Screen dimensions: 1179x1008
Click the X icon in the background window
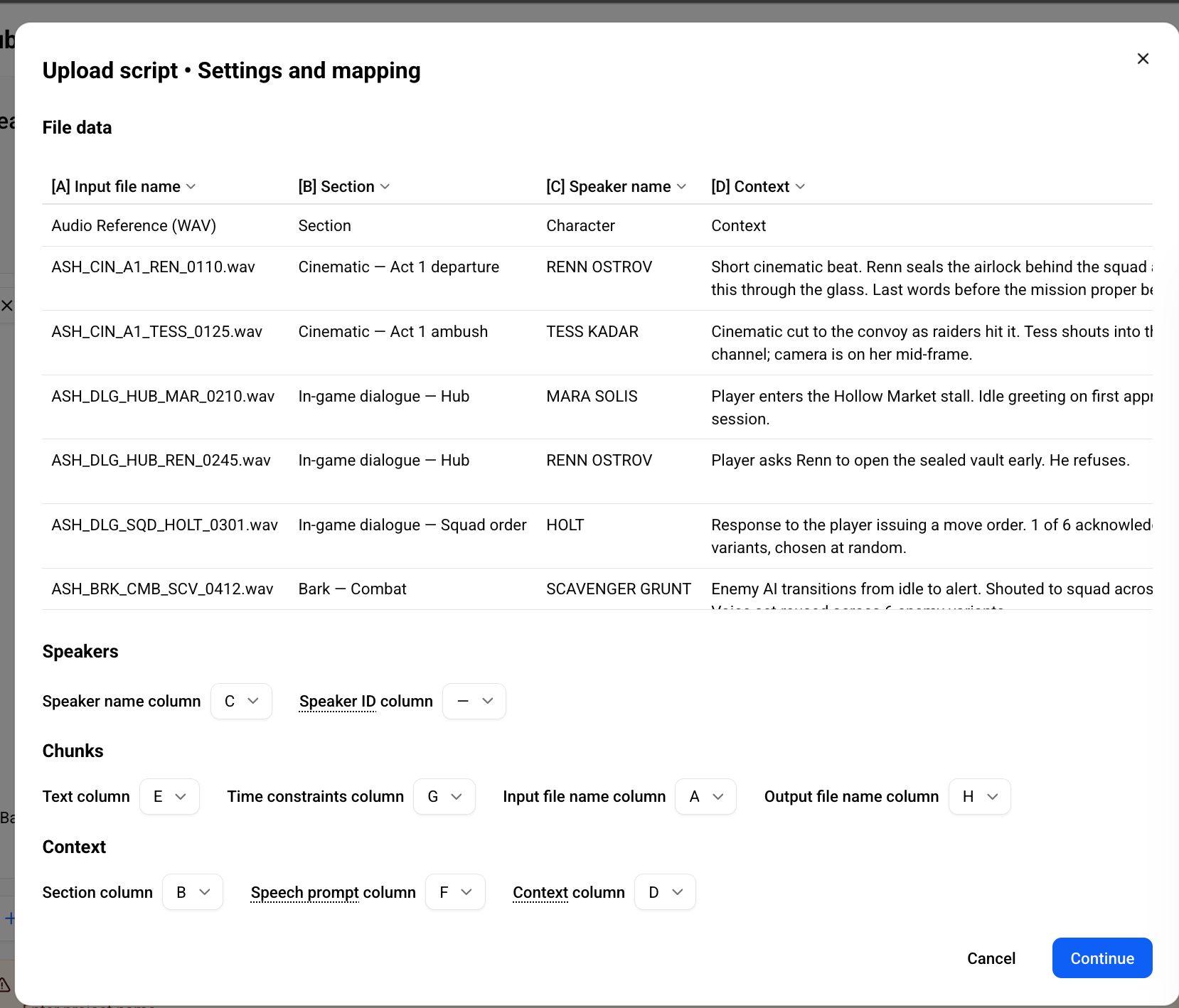pyautogui.click(x=6, y=306)
